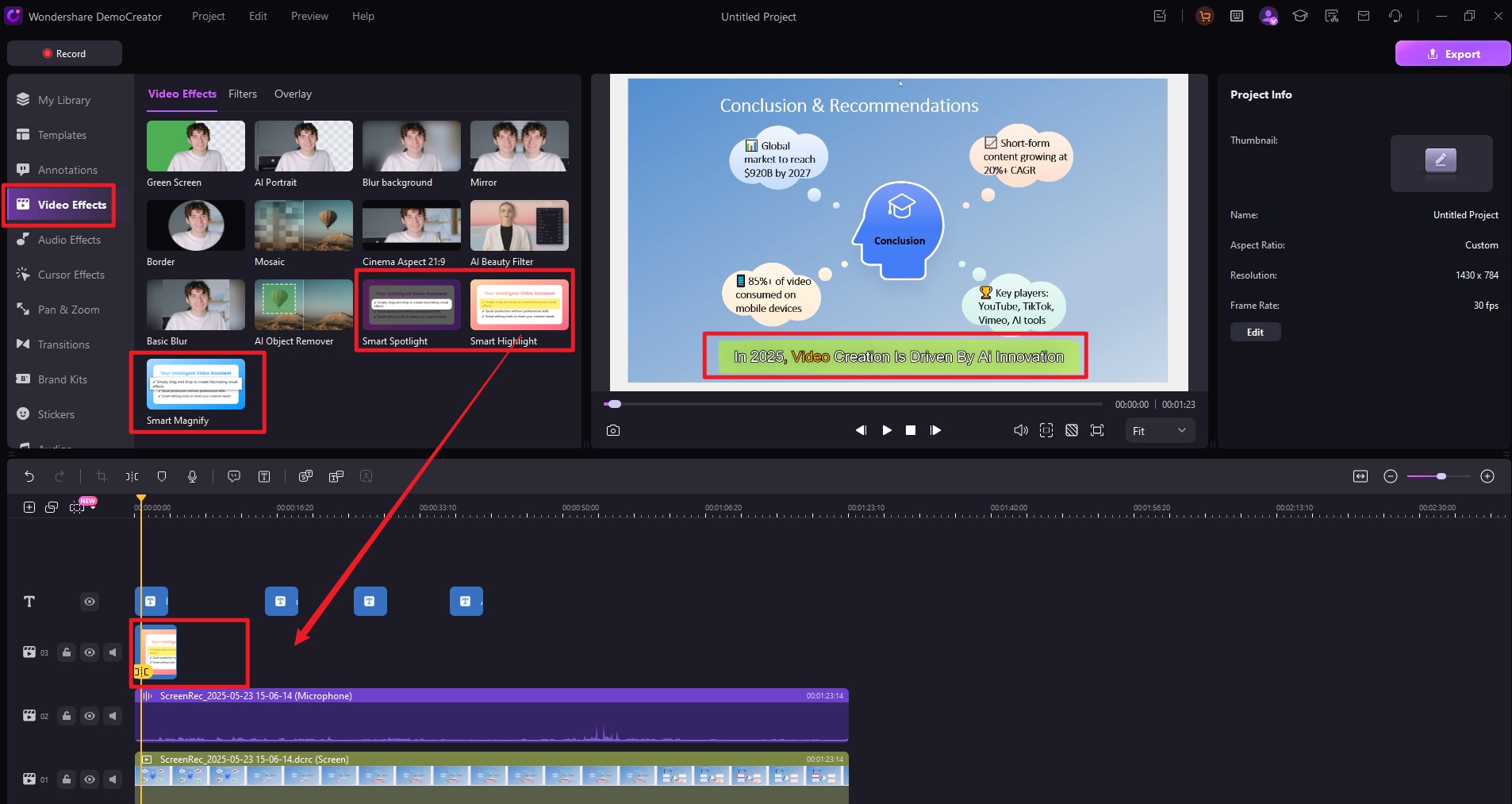Open the Project menu
The image size is (1512, 804).
[209, 16]
